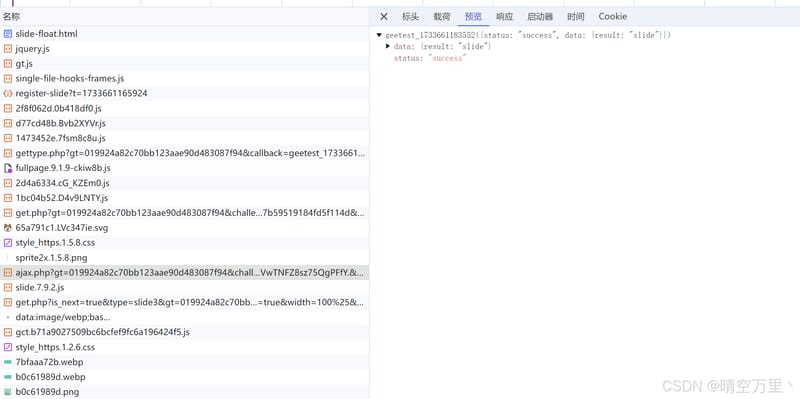Click the script icon beside d77cd48b.Bvb2XYVr.js
Viewport: 800px width, 399px height.
click(x=8, y=123)
